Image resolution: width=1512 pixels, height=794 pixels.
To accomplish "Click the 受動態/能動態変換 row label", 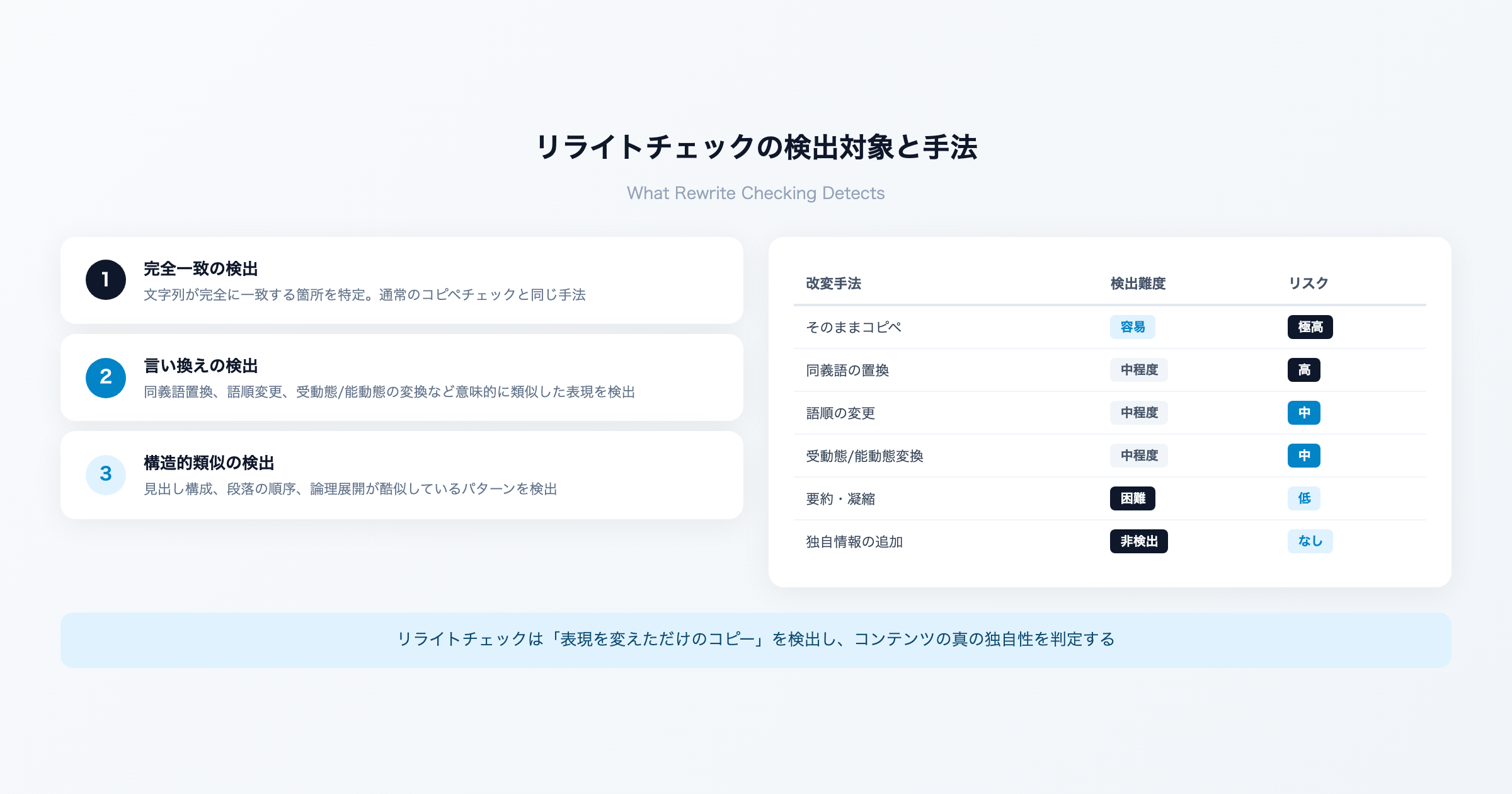I will [x=864, y=456].
